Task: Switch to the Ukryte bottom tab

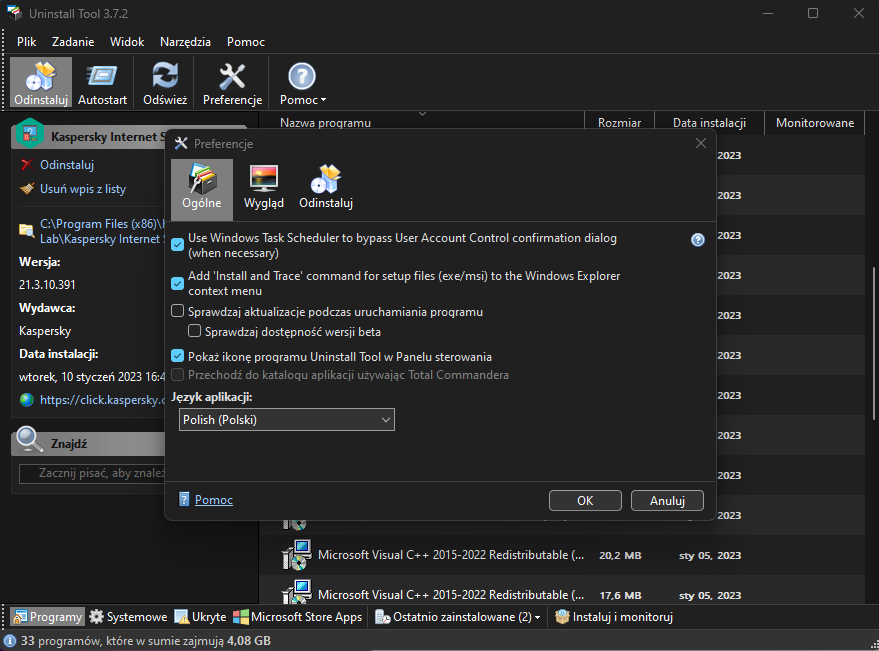Action: (200, 617)
